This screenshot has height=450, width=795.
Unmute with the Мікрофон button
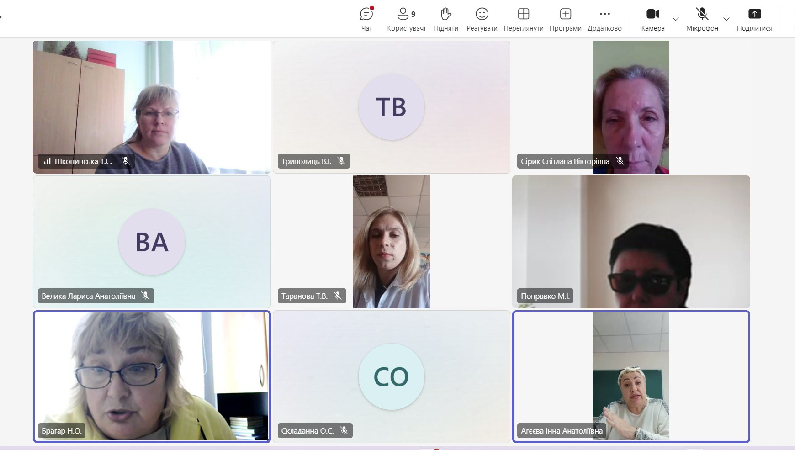point(702,19)
